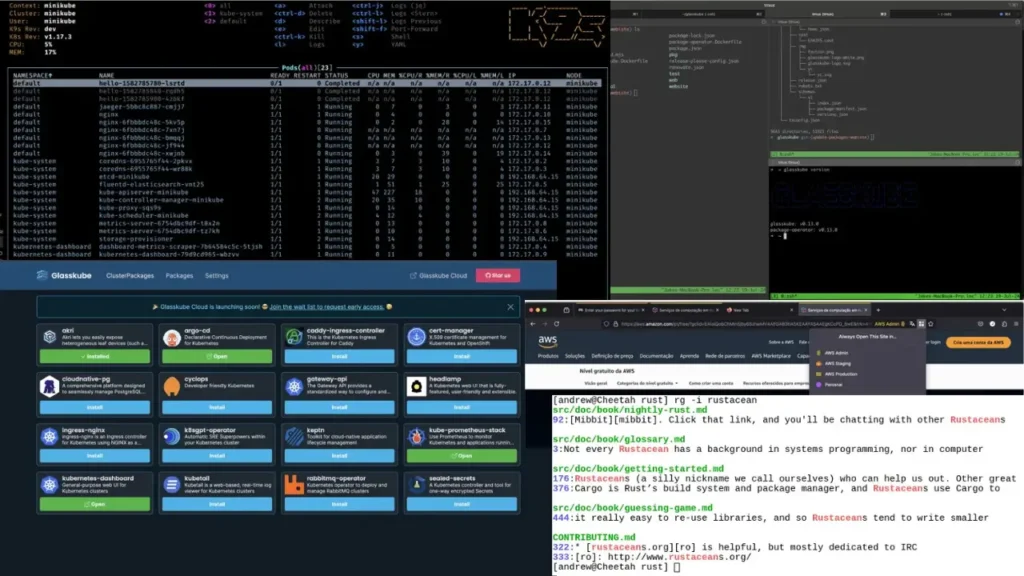
Task: Click the Star us button
Action: click(498, 276)
